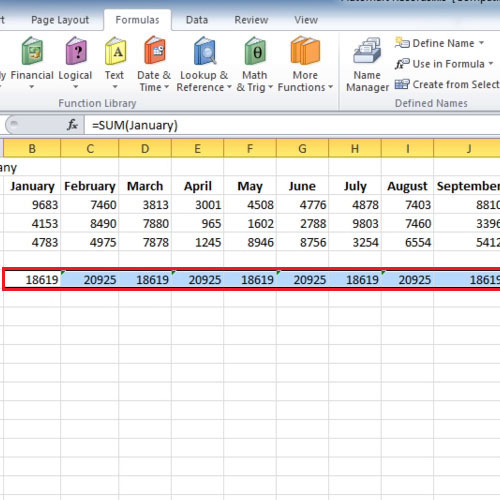Open the Define Name dropdown arrow

[x=481, y=43]
